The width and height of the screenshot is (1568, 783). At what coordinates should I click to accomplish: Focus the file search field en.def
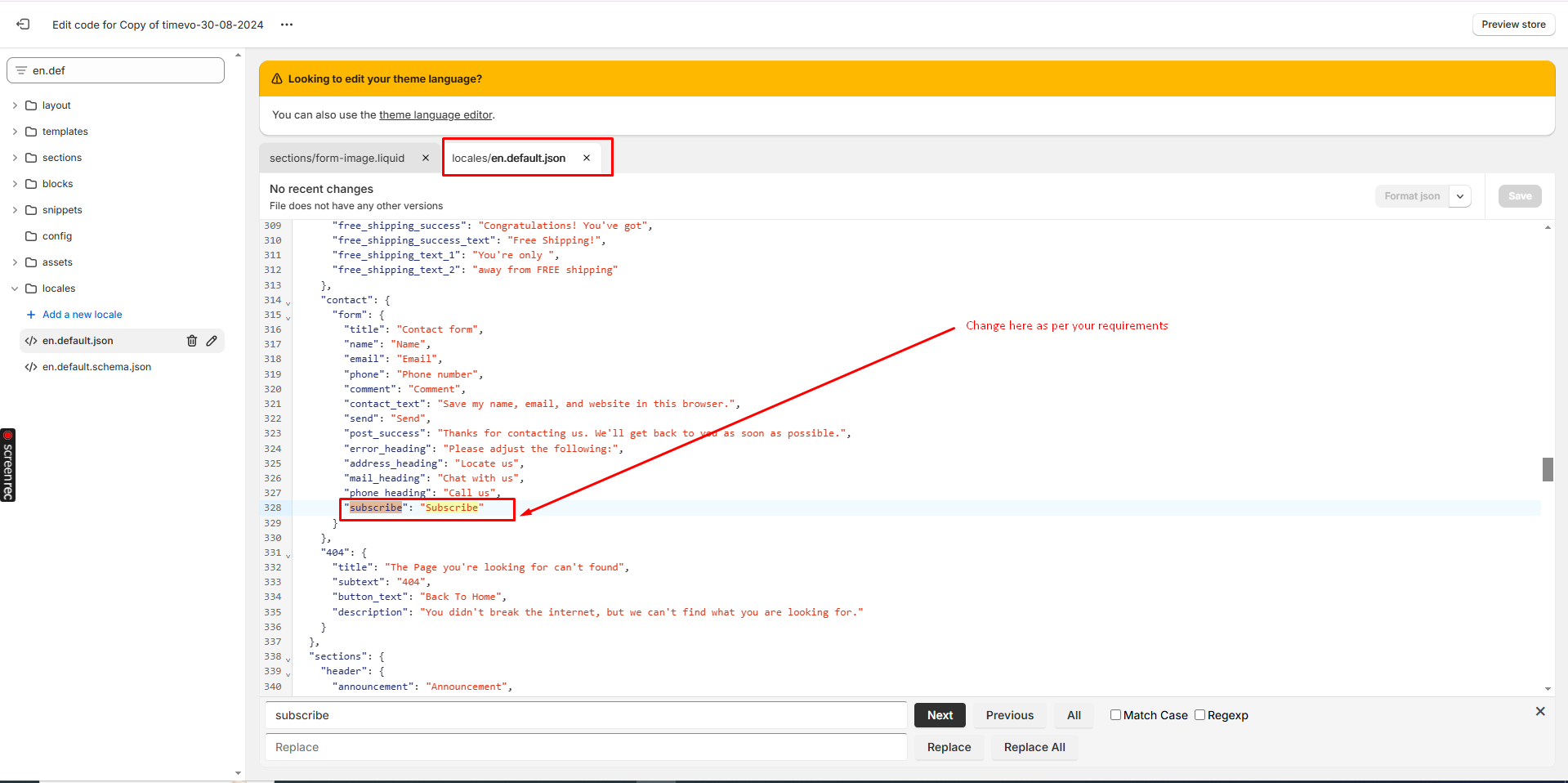(x=115, y=70)
